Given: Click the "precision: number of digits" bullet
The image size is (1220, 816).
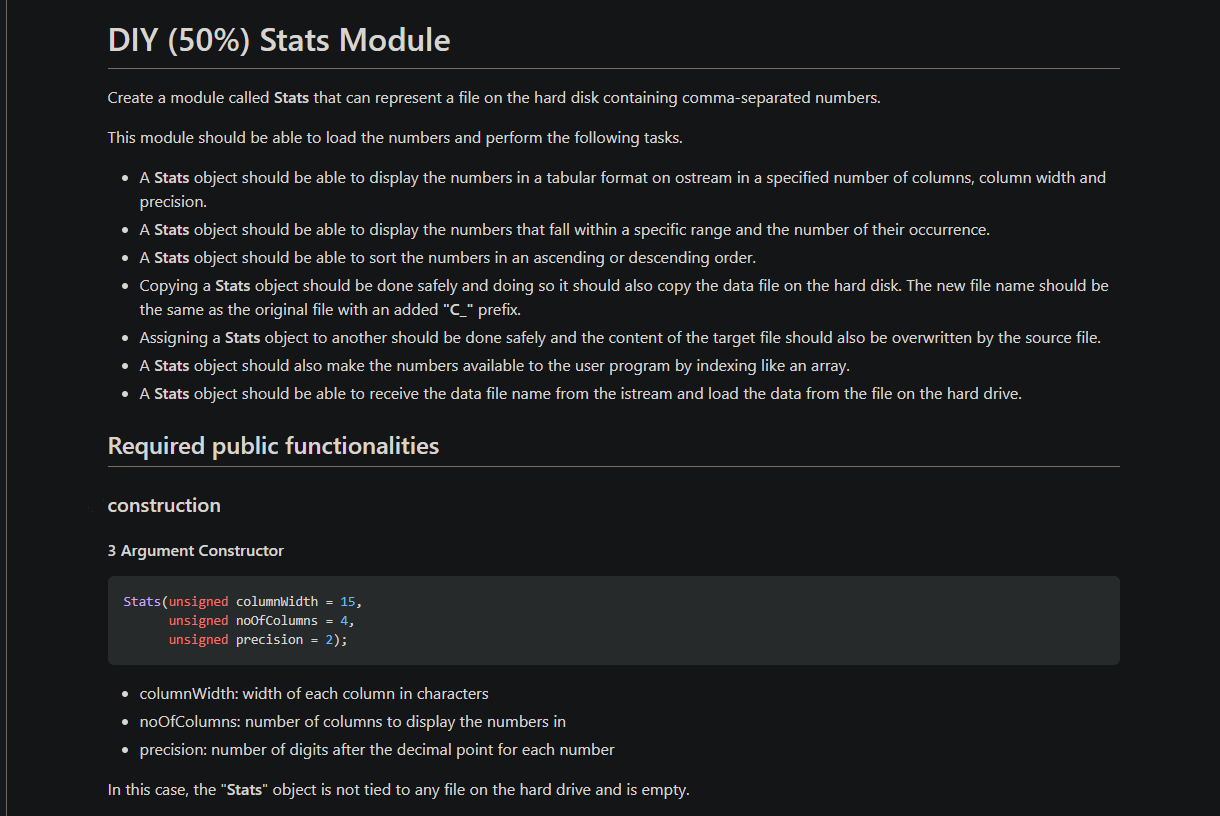Looking at the screenshot, I should coord(377,750).
